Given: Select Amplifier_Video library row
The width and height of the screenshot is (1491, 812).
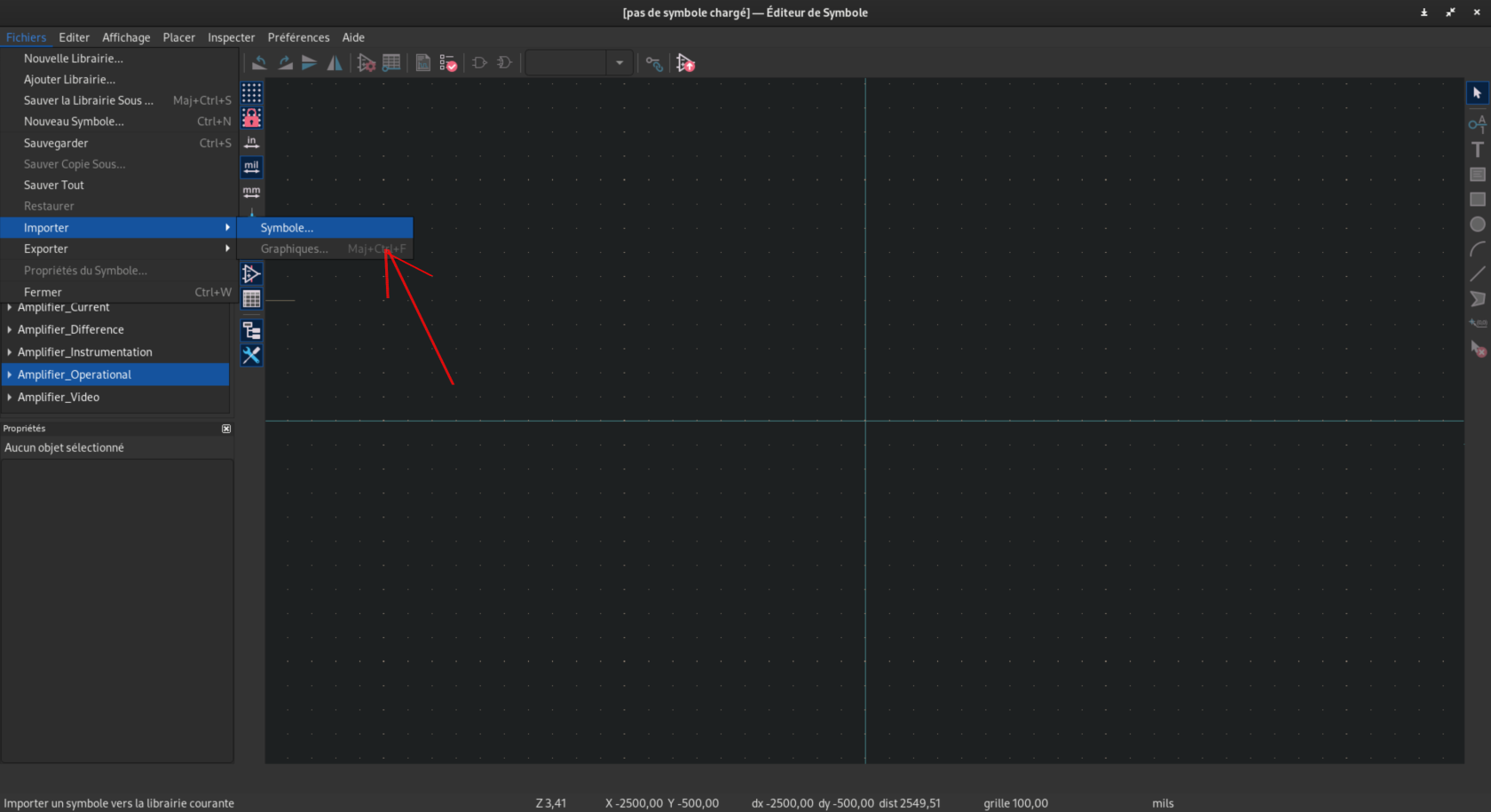Looking at the screenshot, I should click(x=115, y=398).
